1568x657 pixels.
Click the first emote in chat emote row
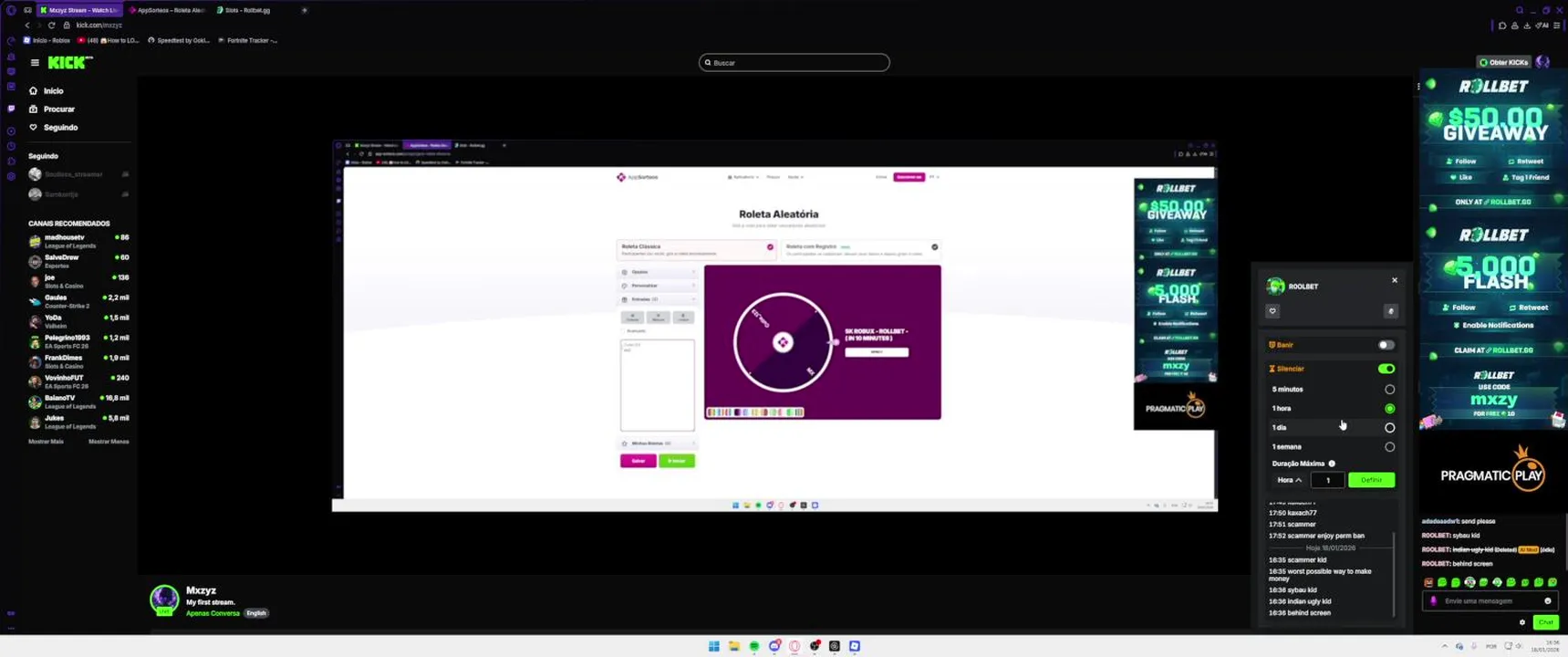tap(1428, 582)
